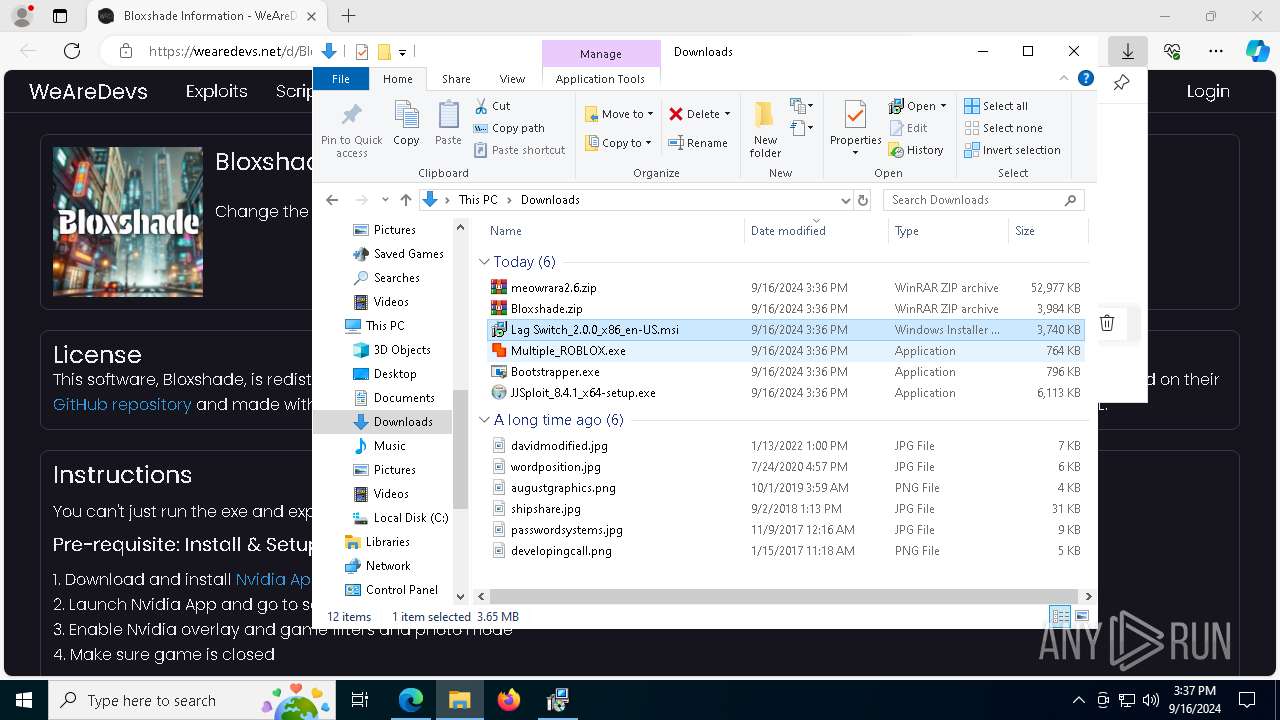Select shipshare.jpg file
The width and height of the screenshot is (1280, 720).
(785, 509)
